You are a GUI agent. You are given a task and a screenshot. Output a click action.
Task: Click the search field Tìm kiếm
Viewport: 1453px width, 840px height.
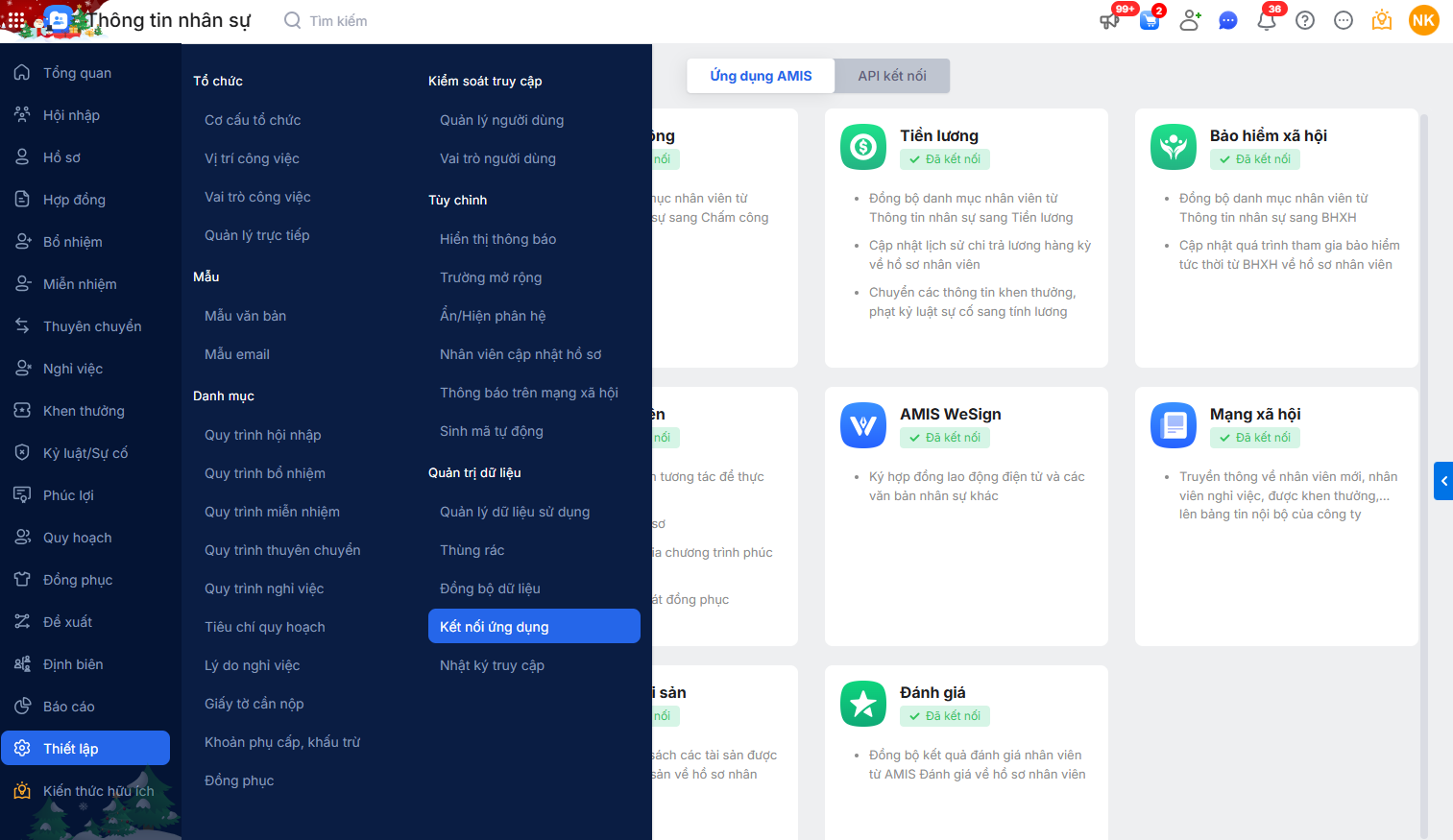(337, 20)
